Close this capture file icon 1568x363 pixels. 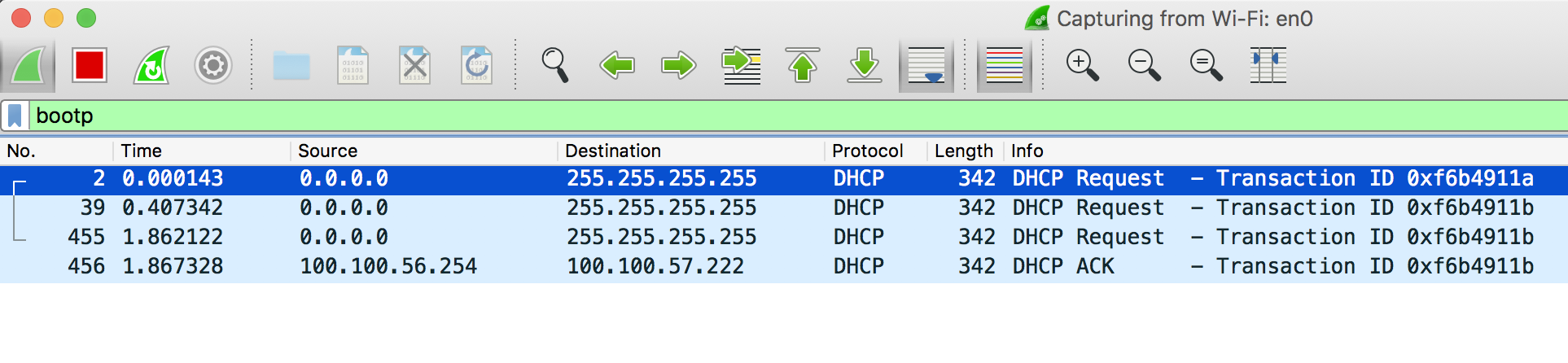coord(415,65)
